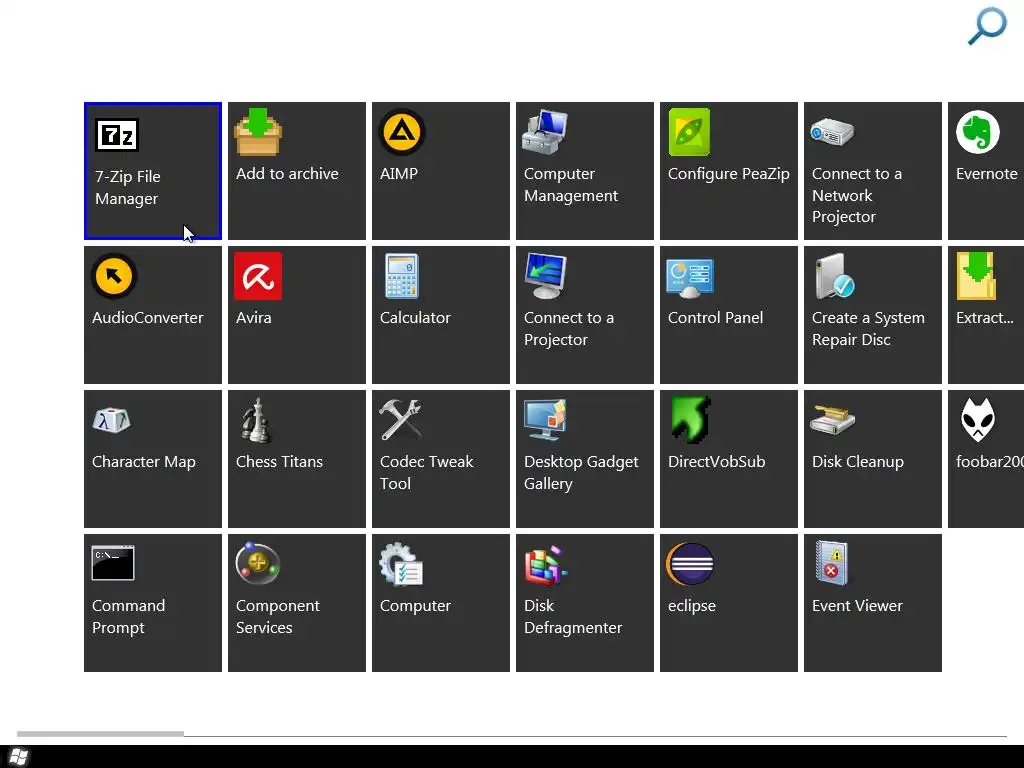Launch Avira antivirus icon

[258, 276]
